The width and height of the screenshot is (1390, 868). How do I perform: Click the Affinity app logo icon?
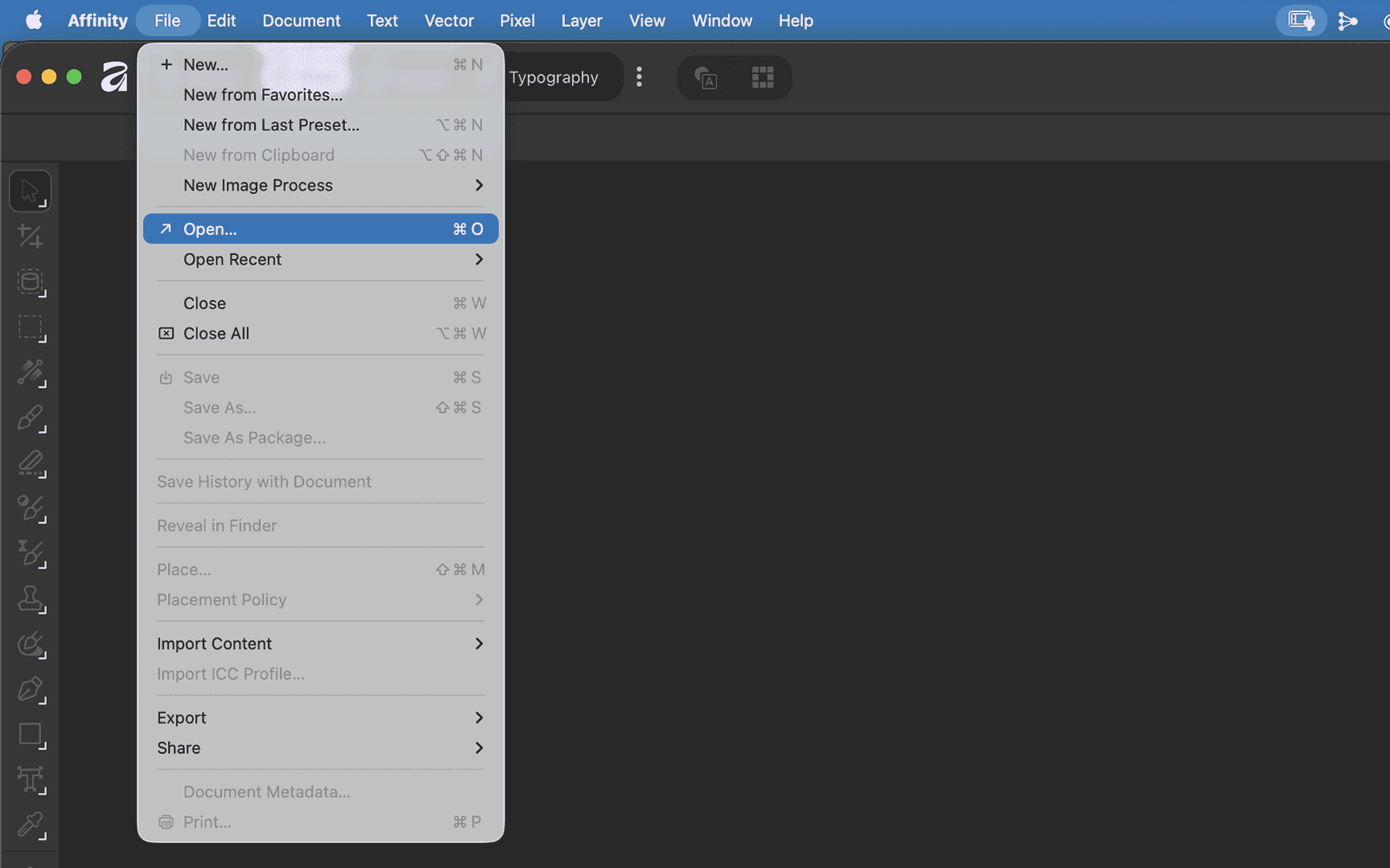tap(114, 77)
